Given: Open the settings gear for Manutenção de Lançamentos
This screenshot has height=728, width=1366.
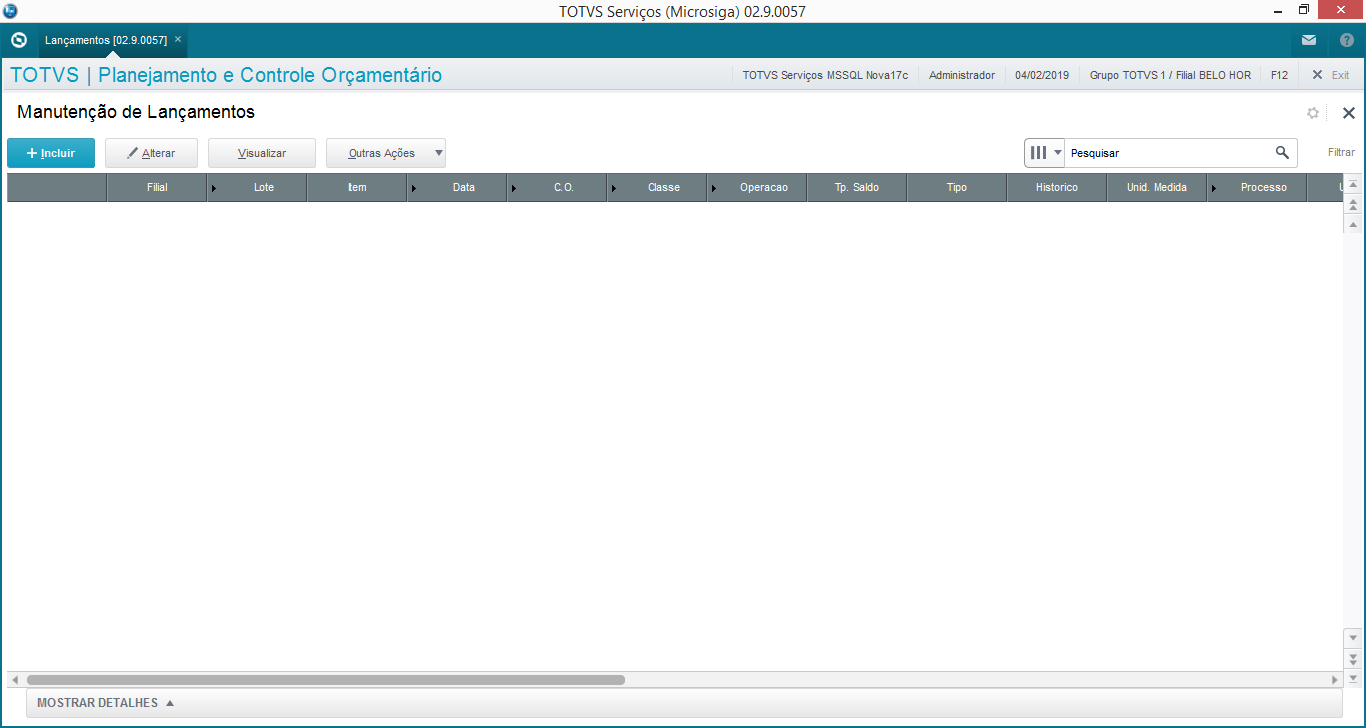Looking at the screenshot, I should (x=1313, y=113).
